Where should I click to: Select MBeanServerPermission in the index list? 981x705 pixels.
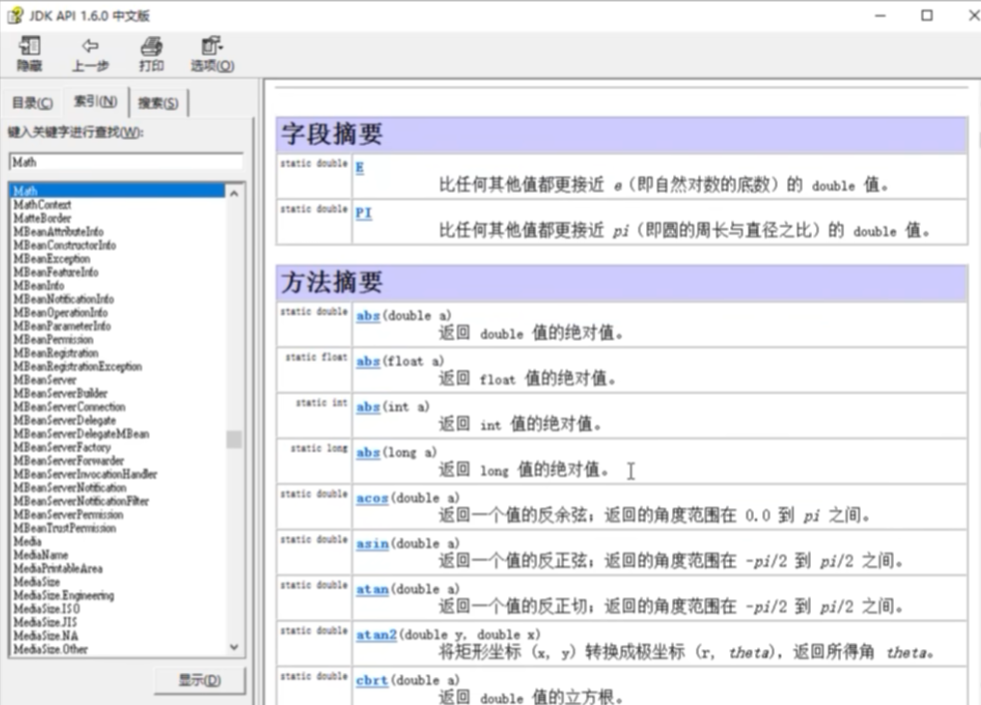click(68, 514)
